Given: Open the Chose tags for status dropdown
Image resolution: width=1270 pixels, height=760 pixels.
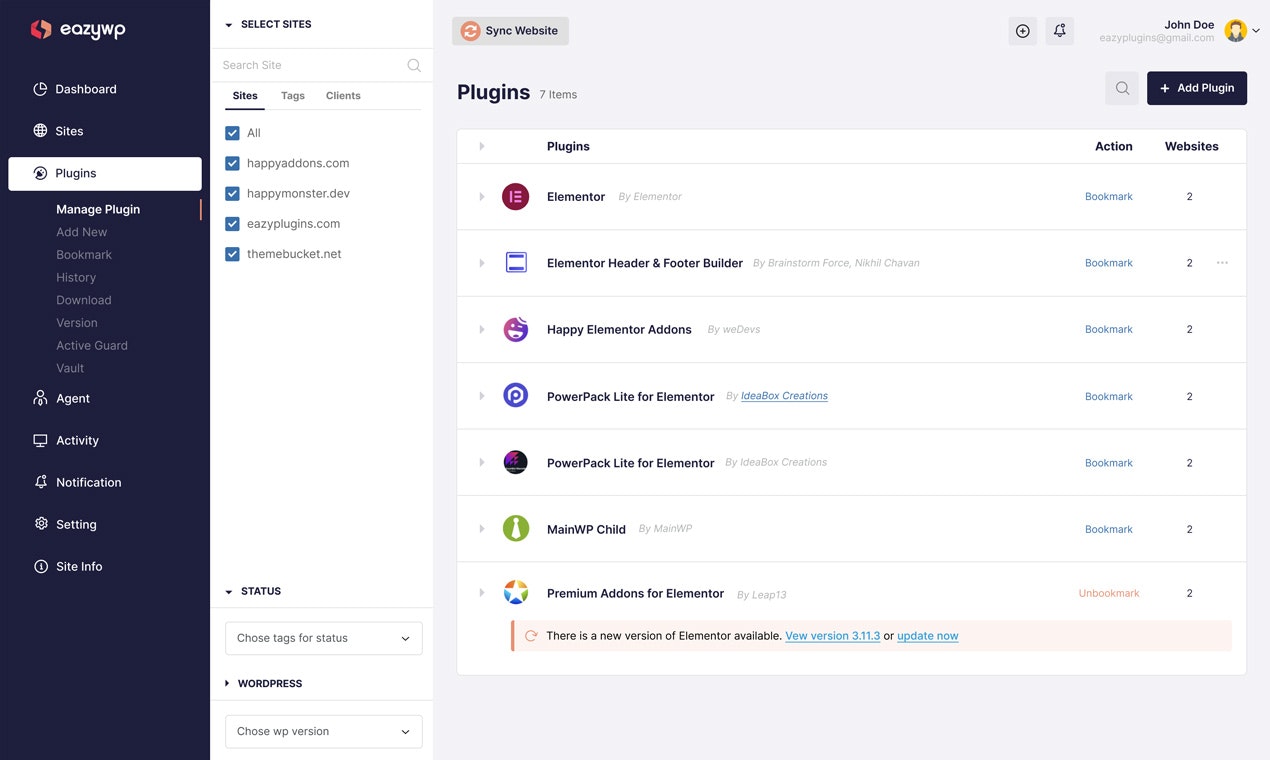Looking at the screenshot, I should pos(324,638).
